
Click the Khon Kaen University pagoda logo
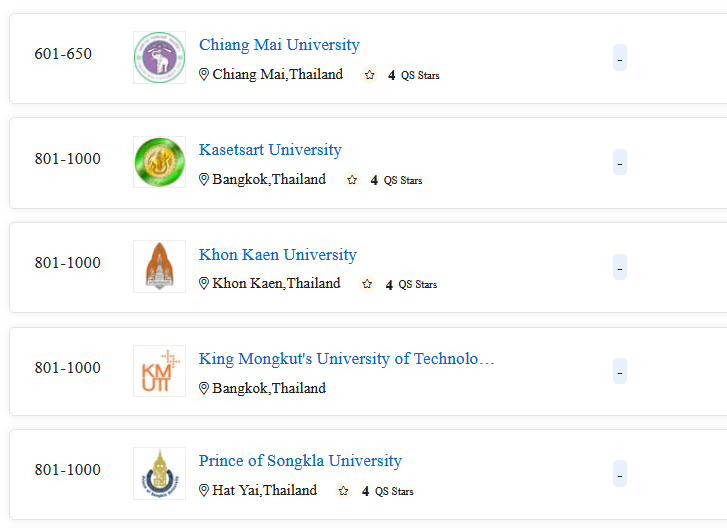click(x=159, y=267)
